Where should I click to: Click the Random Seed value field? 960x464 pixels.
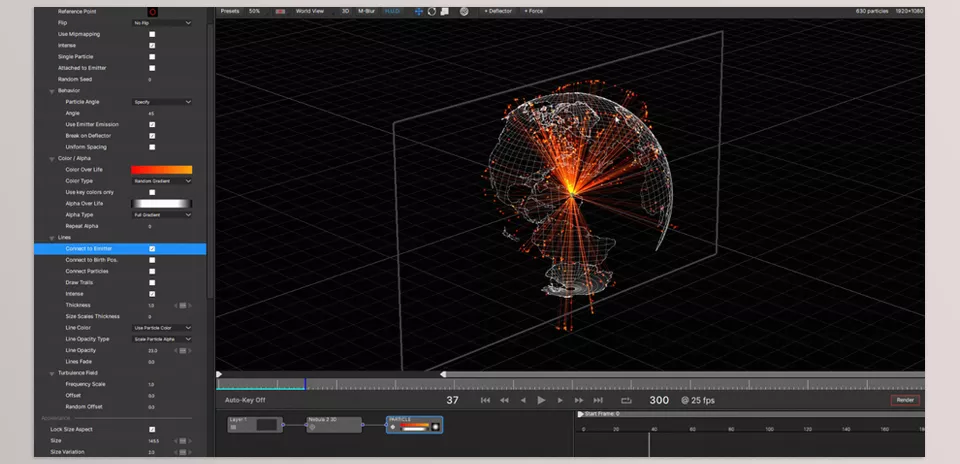point(150,80)
